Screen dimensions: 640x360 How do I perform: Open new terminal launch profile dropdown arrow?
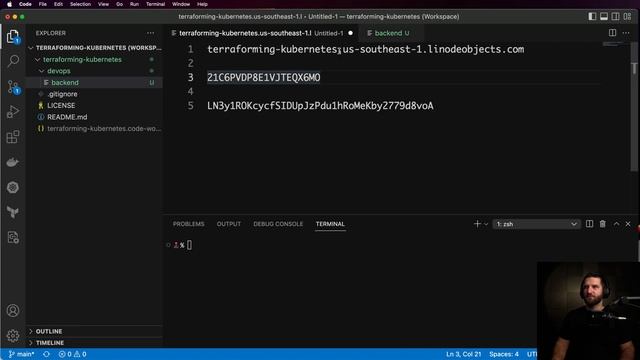click(x=486, y=224)
